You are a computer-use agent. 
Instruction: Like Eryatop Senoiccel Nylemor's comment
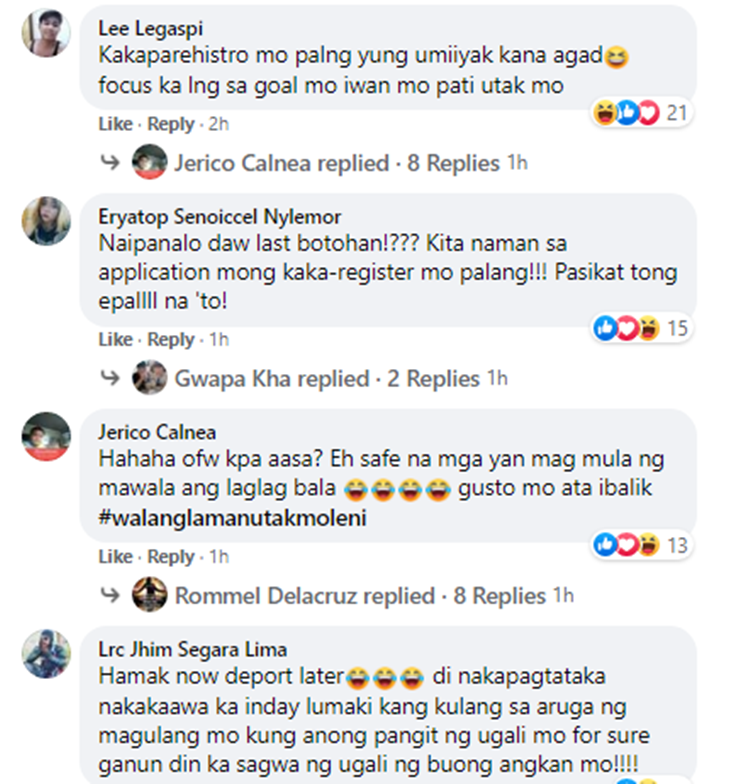116,340
